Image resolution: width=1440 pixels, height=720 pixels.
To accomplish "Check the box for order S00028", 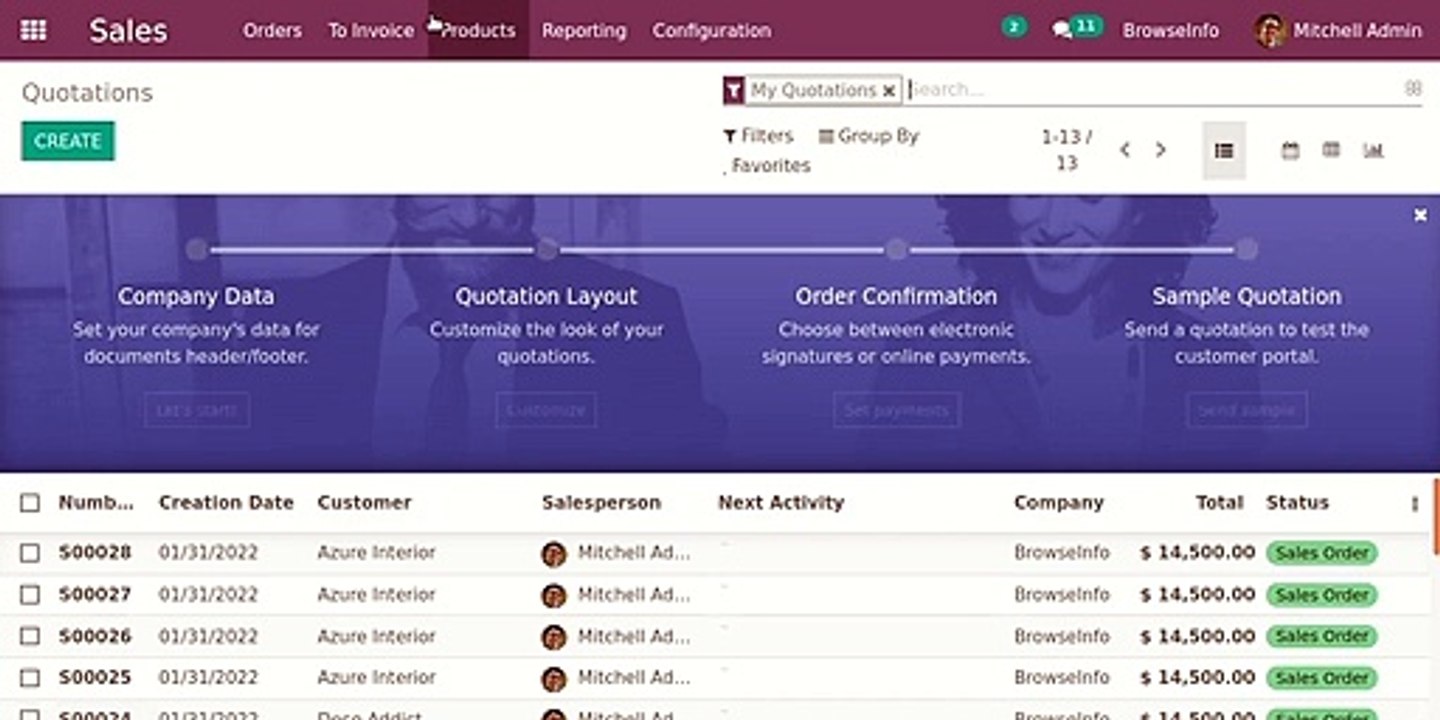I will [x=30, y=553].
